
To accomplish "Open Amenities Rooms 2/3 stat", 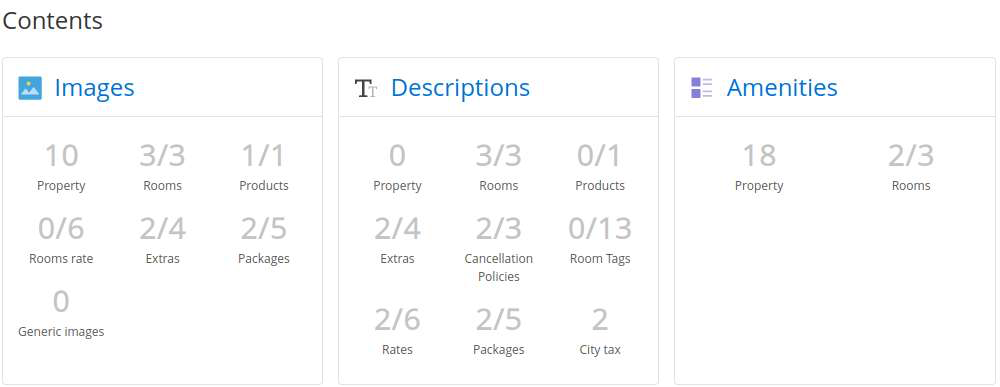I will pyautogui.click(x=911, y=167).
